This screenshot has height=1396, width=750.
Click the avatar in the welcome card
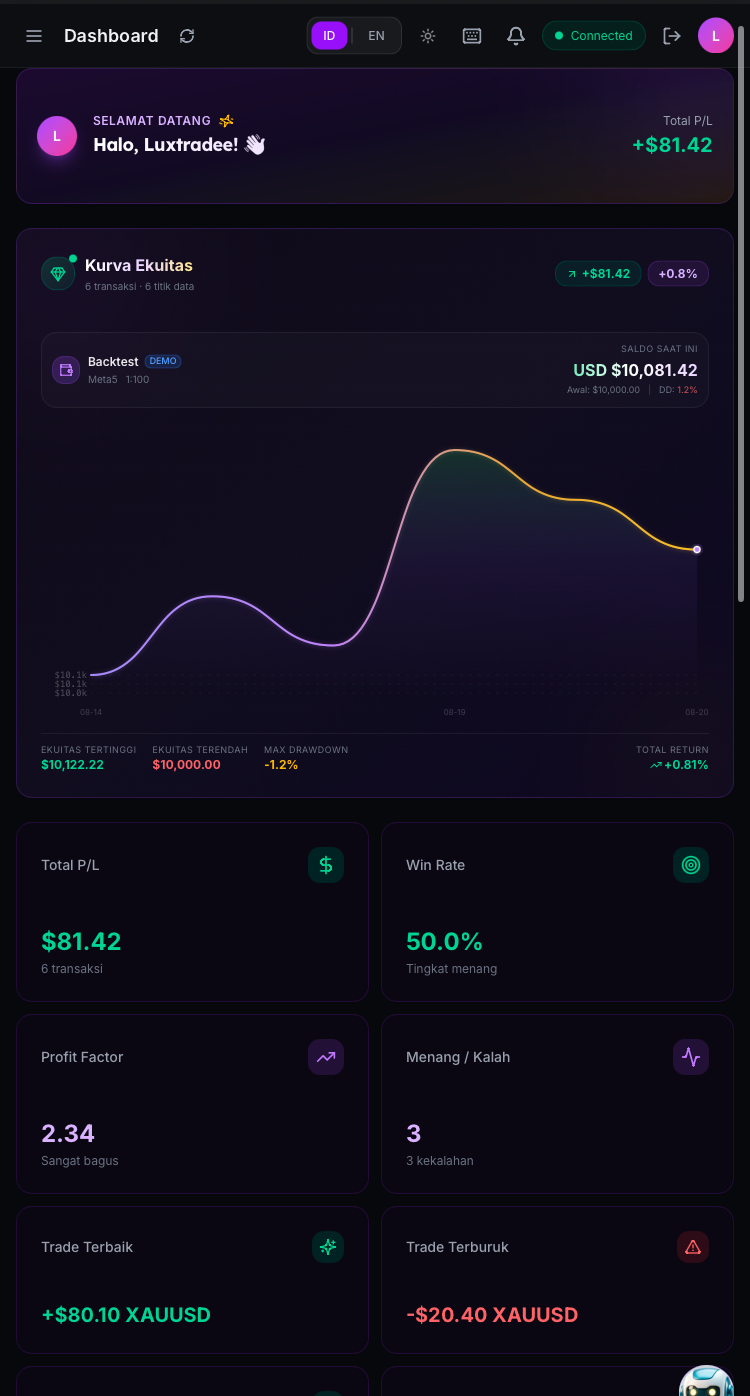(57, 136)
